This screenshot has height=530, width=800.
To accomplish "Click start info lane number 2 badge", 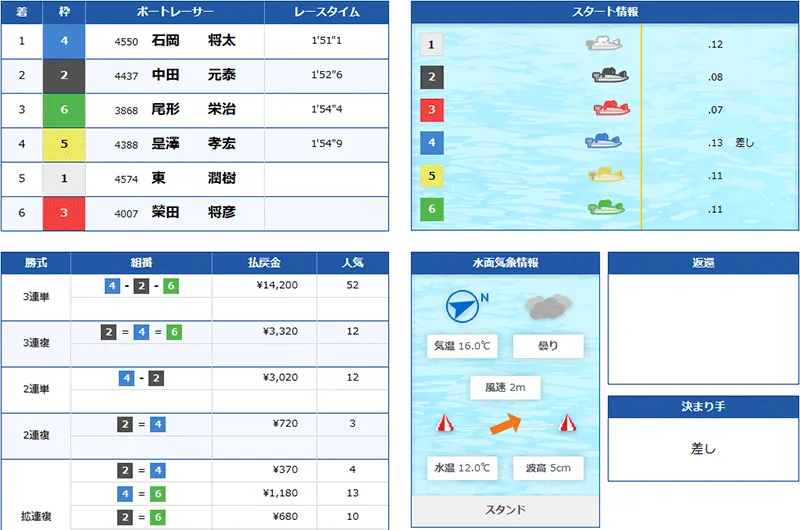I will [432, 77].
